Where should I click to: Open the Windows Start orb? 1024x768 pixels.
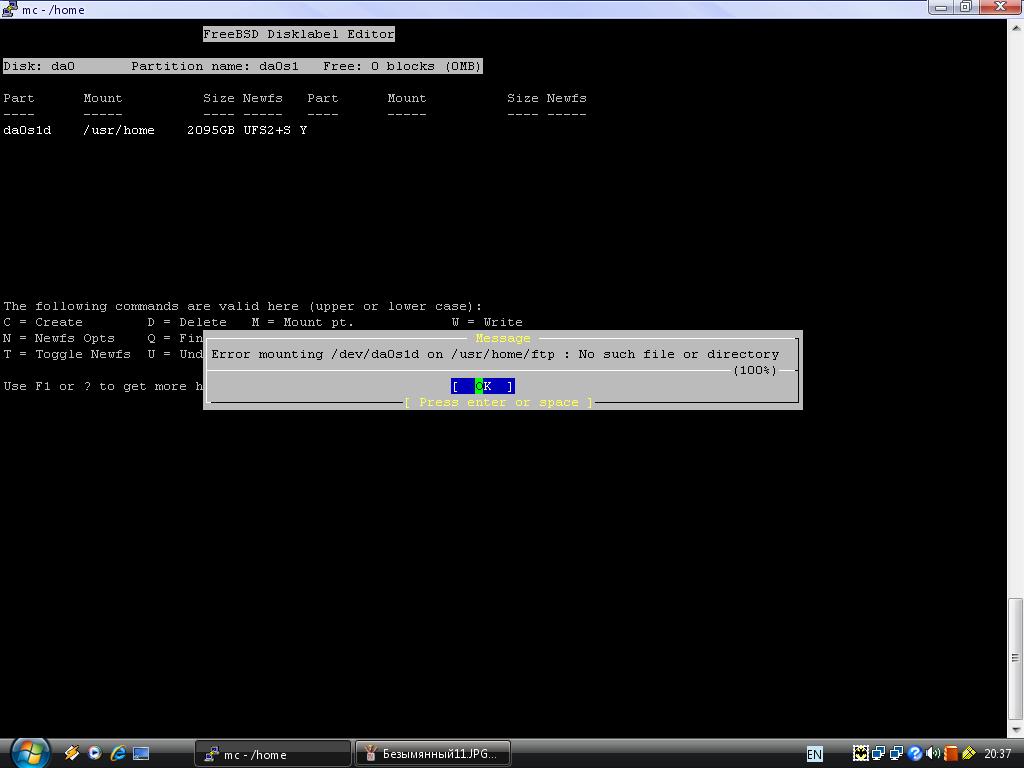(x=29, y=752)
